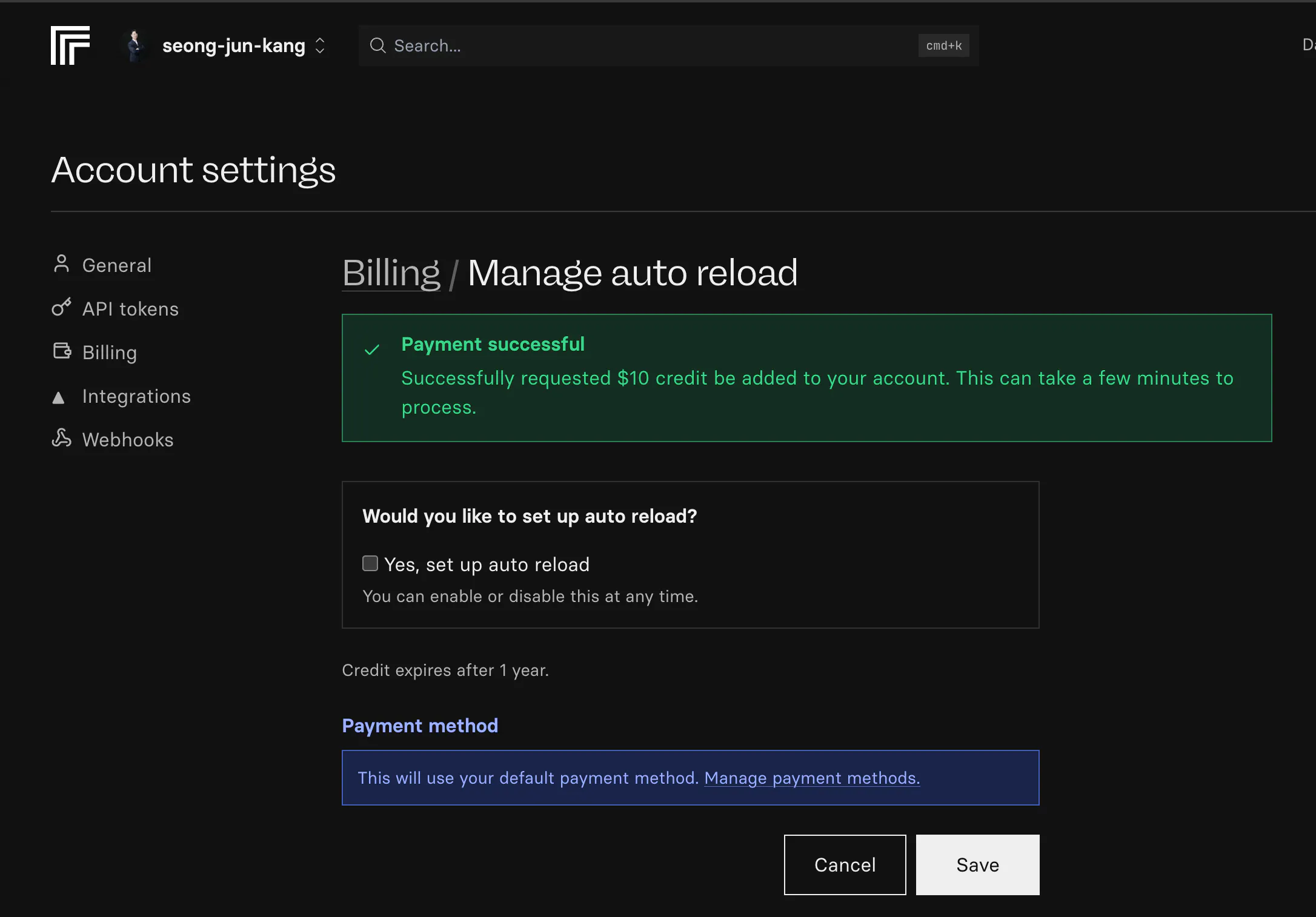Click the key icon next to API tokens
Viewport: 1316px width, 917px height.
(61, 307)
